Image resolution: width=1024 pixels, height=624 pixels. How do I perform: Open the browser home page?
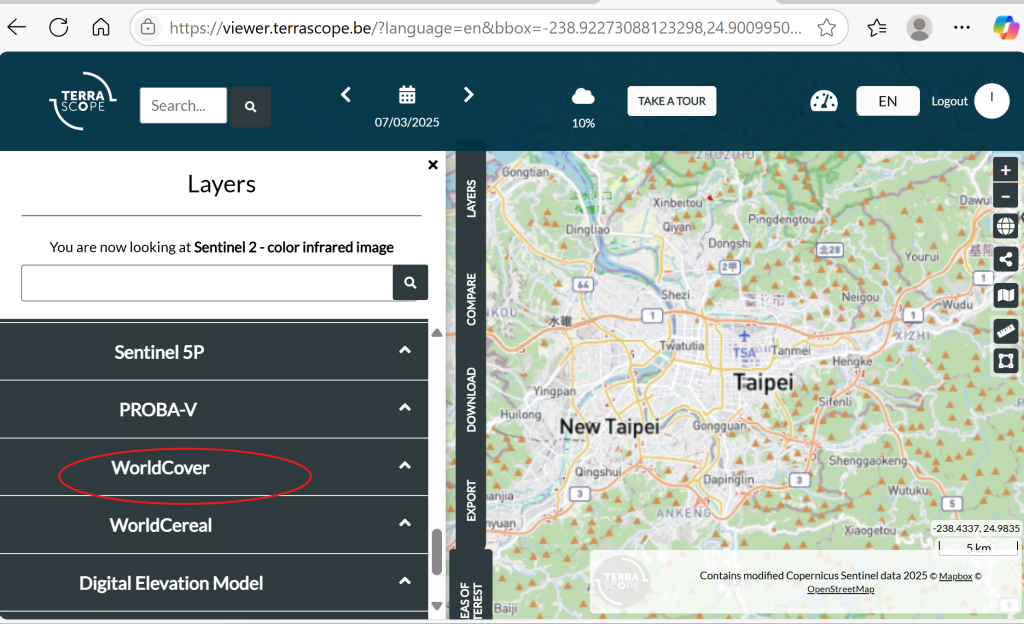click(101, 27)
